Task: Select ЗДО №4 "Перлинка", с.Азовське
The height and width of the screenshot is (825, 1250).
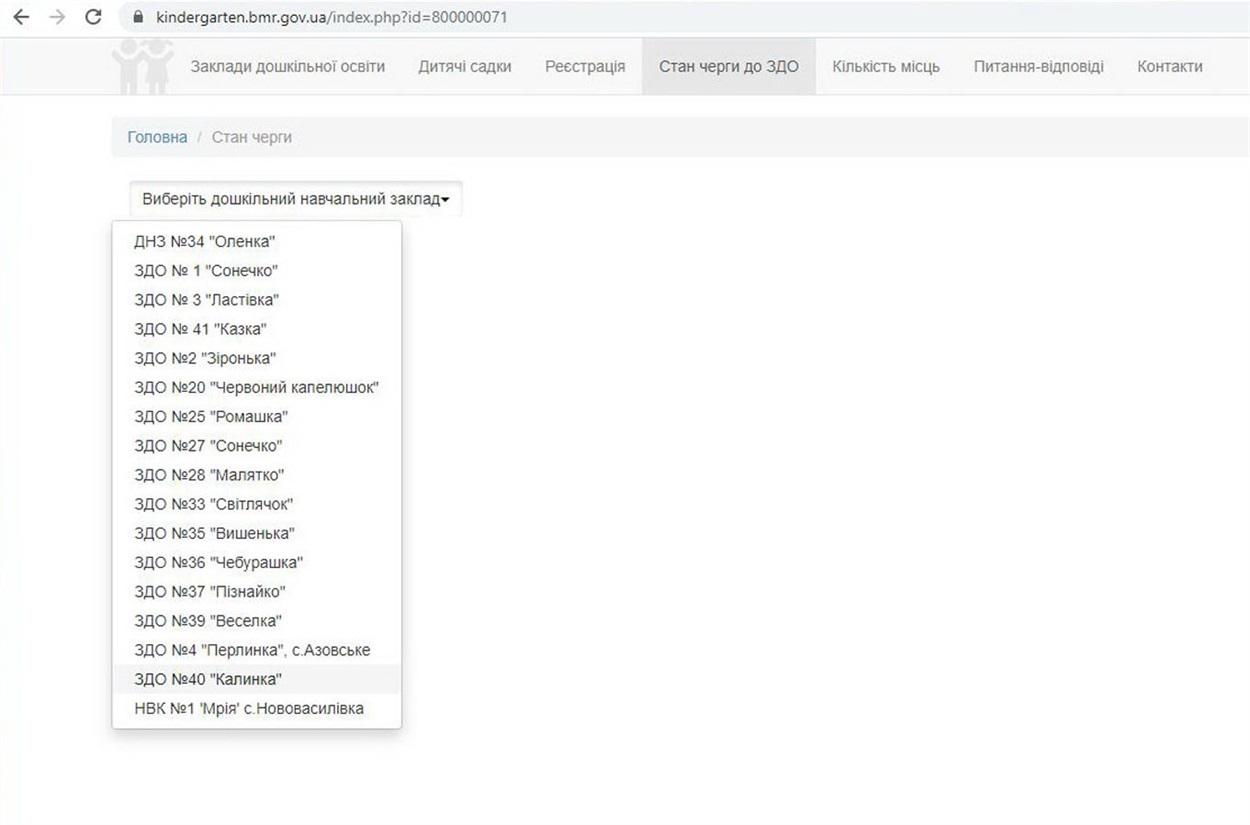Action: (256, 650)
